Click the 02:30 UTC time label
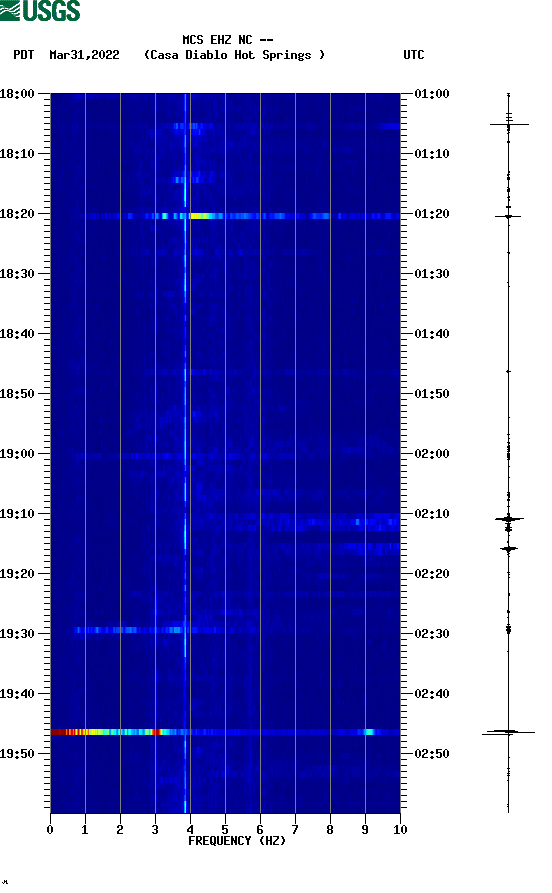Image resolution: width=552 pixels, height=893 pixels. (x=432, y=634)
